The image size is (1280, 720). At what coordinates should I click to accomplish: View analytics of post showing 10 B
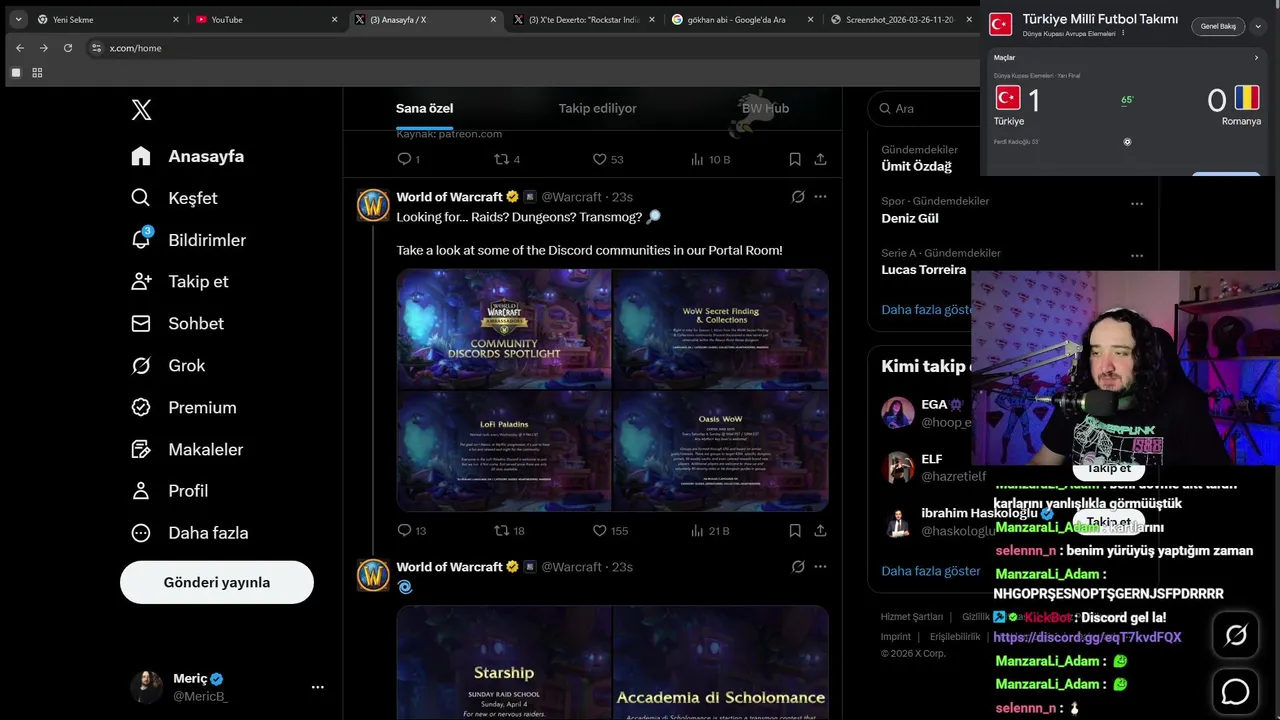pos(711,159)
